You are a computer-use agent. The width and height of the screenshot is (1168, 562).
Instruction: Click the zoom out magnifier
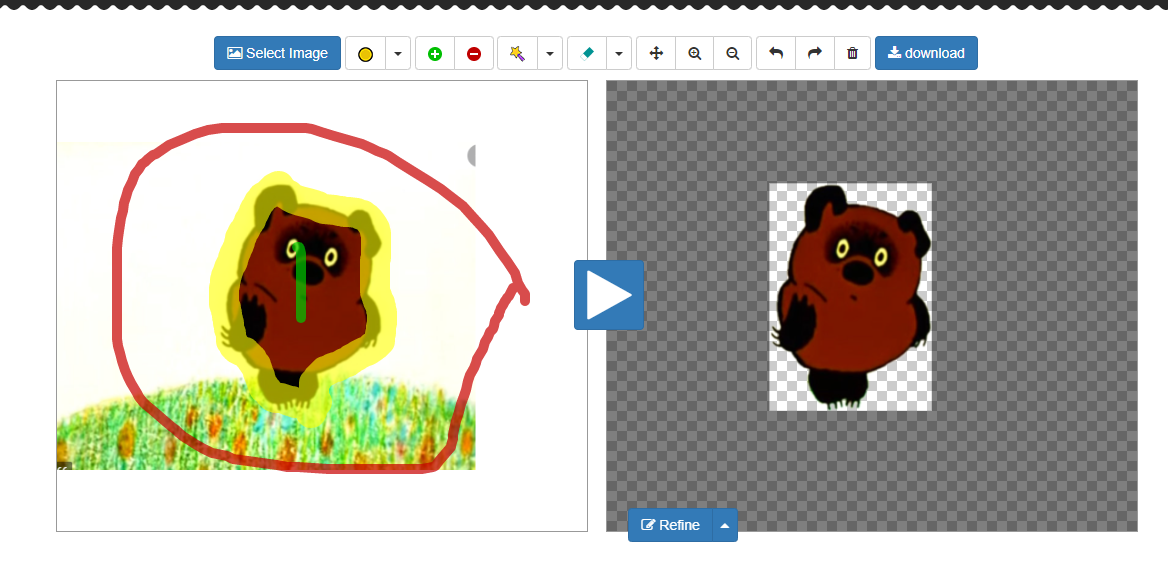pos(733,54)
